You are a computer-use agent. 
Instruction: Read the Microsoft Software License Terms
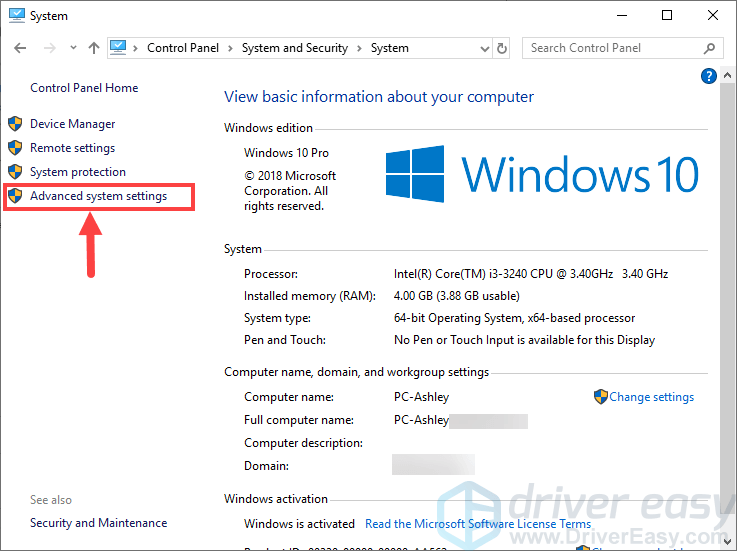478,524
